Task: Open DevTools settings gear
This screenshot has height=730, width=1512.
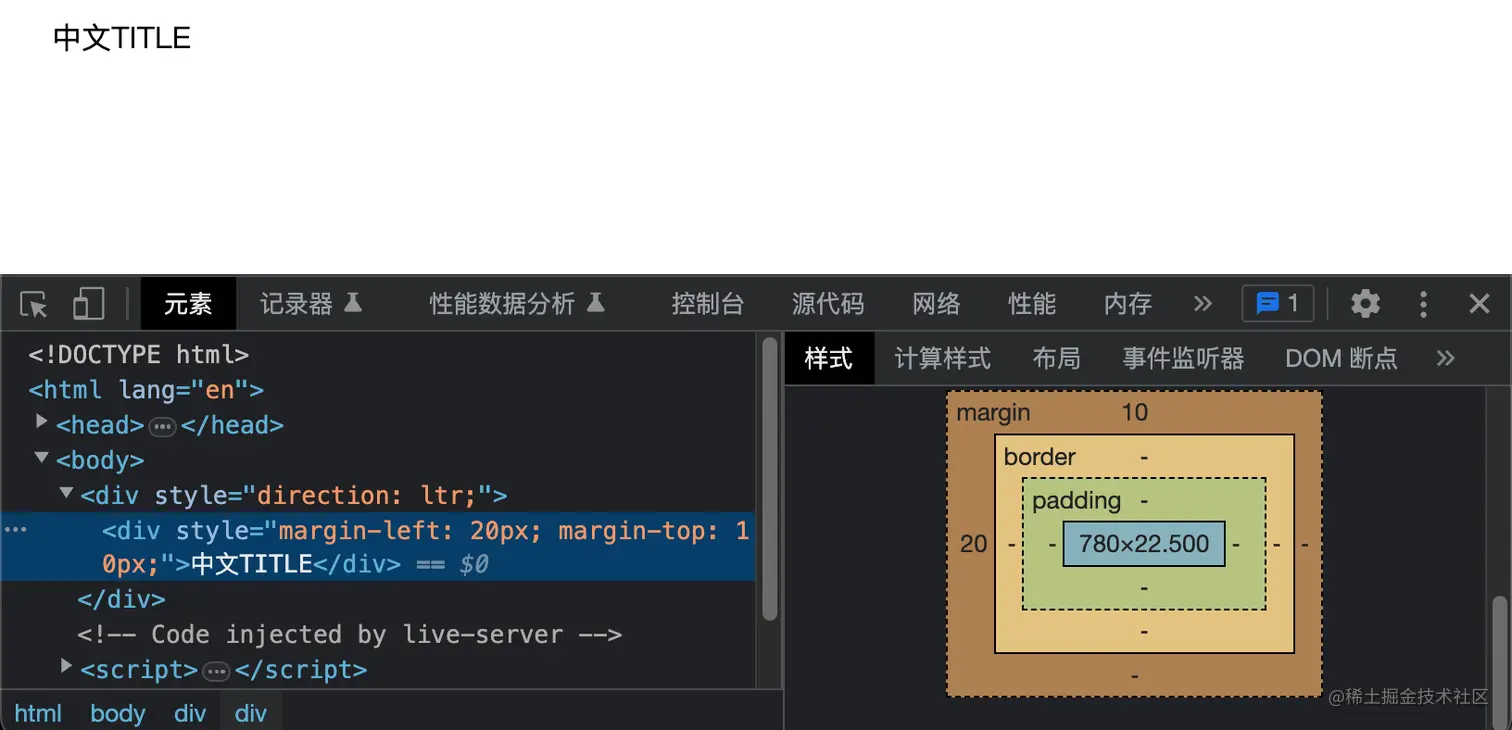Action: click(x=1365, y=304)
